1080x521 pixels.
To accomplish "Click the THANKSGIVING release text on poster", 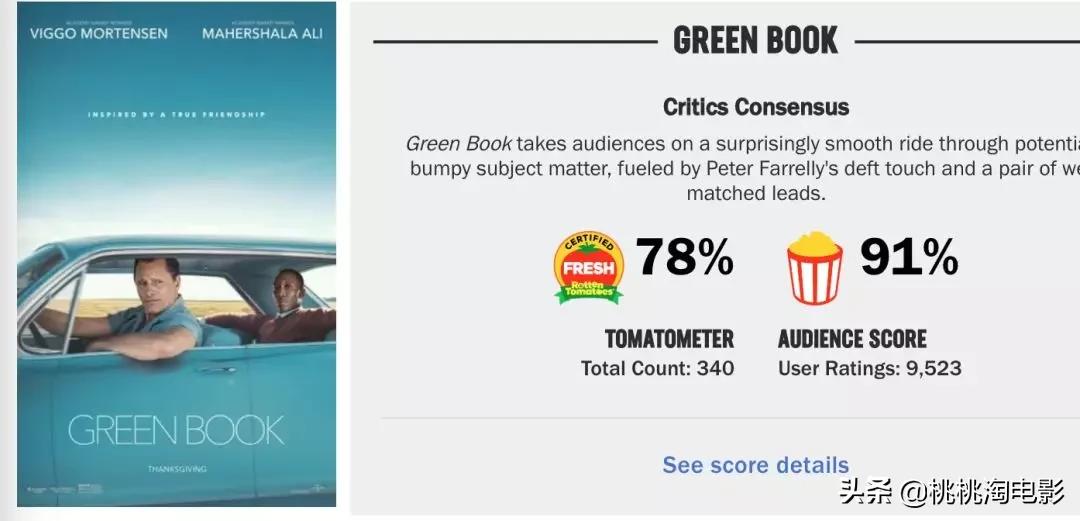I will 176,468.
